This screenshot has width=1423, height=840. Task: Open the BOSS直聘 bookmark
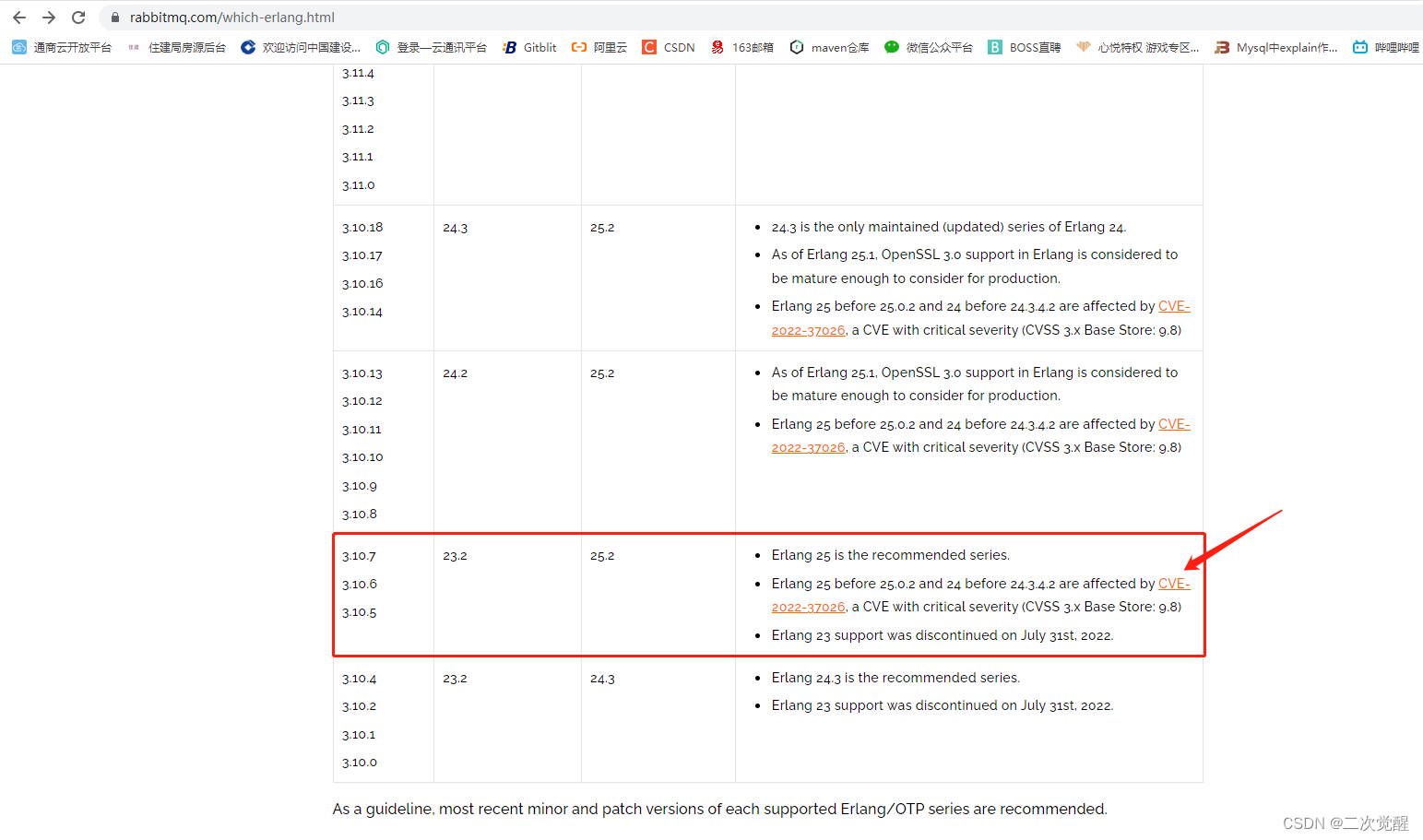click(1025, 47)
